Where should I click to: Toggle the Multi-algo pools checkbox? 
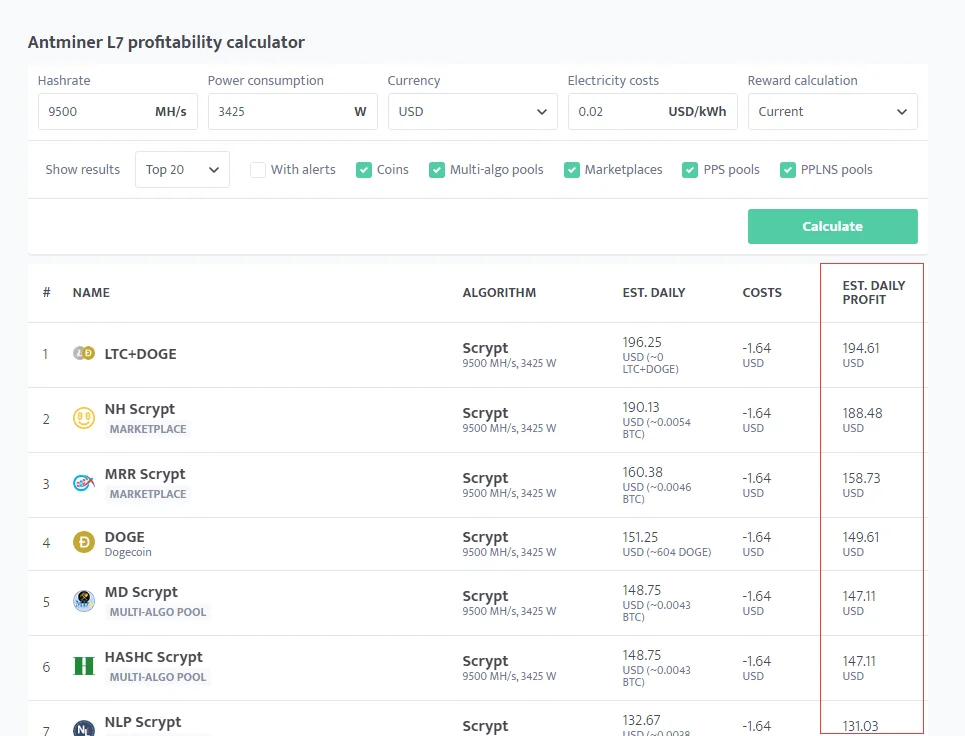tap(437, 170)
